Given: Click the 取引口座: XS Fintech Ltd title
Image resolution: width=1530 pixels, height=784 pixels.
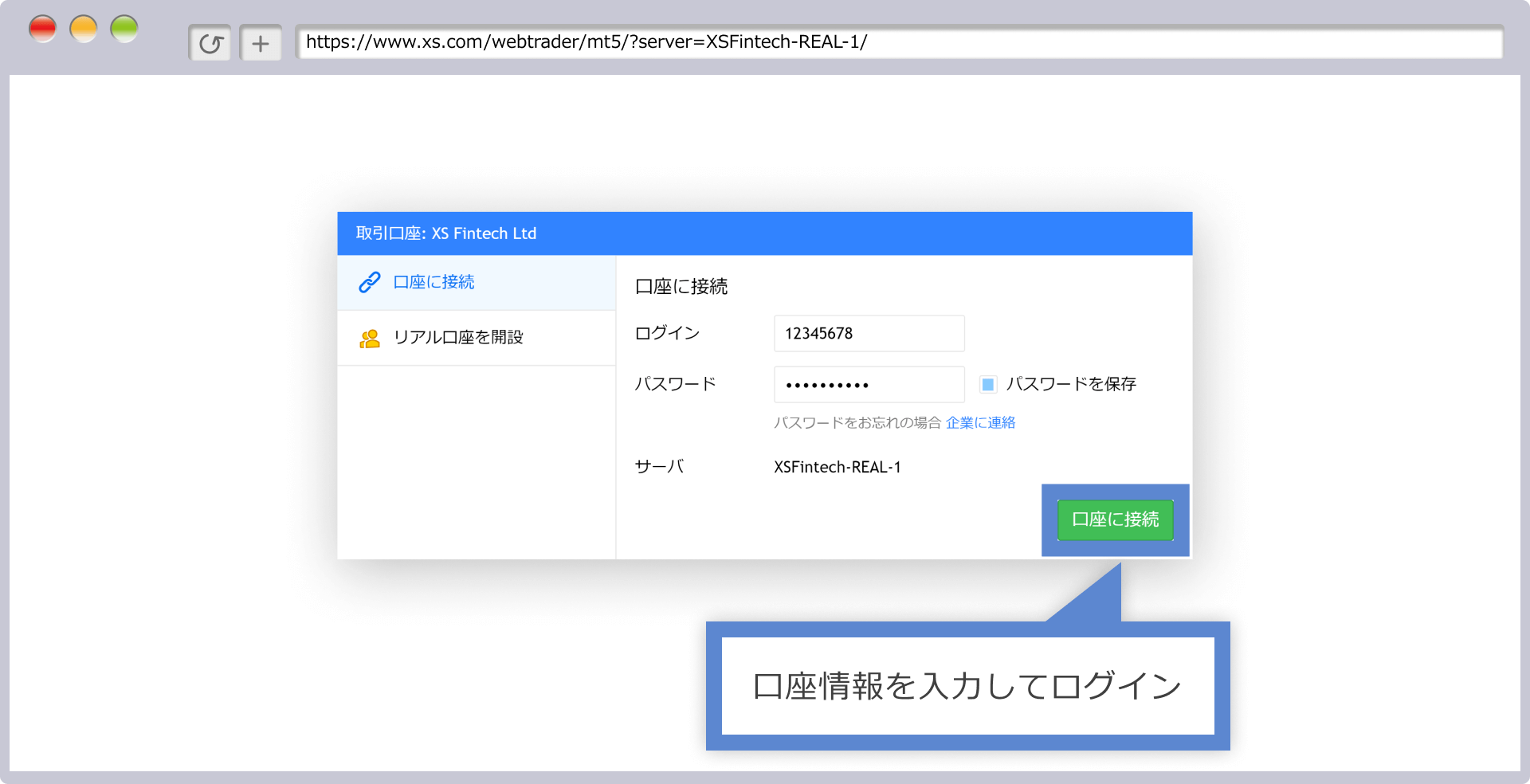Looking at the screenshot, I should [x=446, y=233].
